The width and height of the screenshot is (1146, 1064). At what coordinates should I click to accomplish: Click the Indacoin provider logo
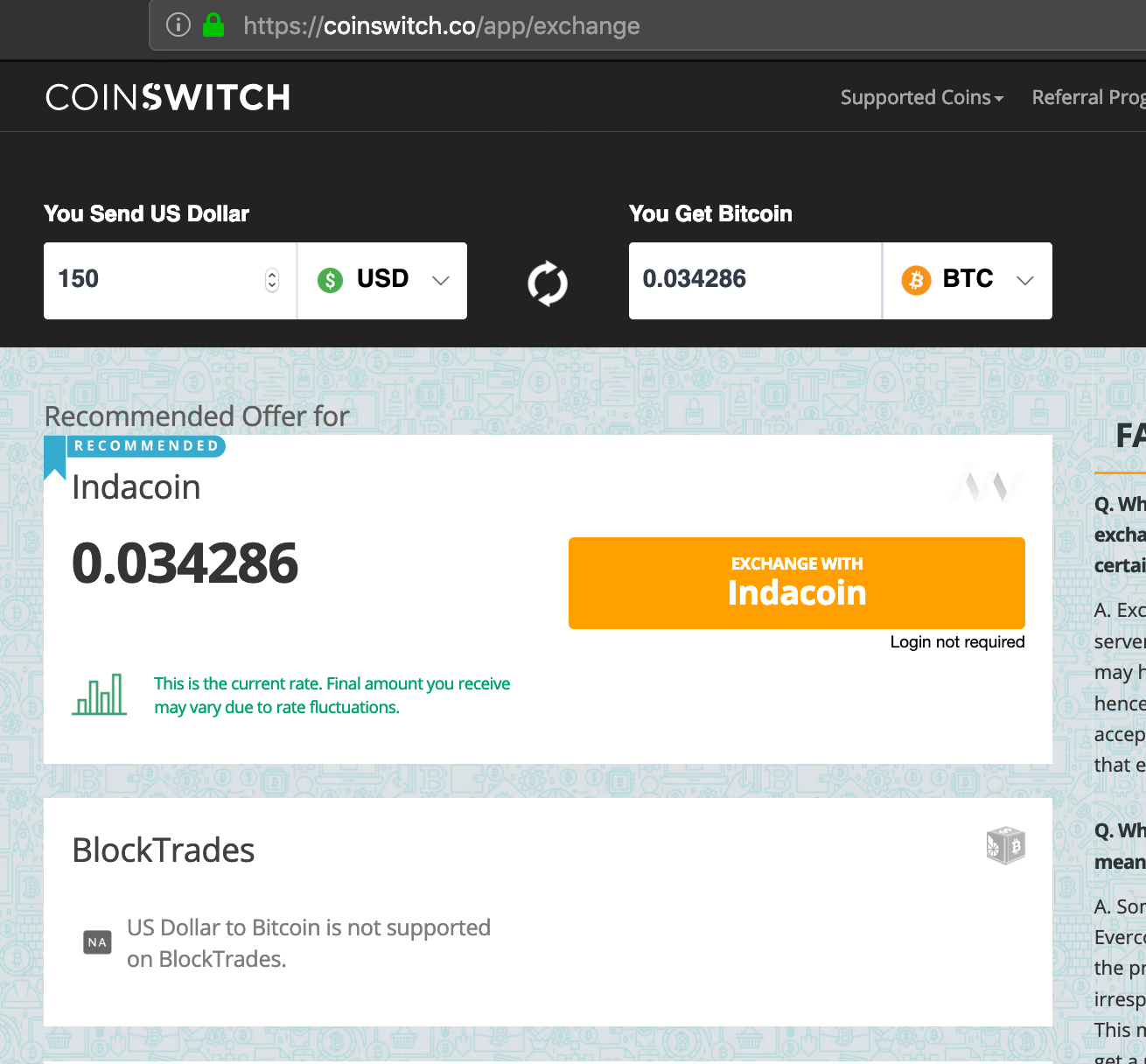tap(988, 484)
